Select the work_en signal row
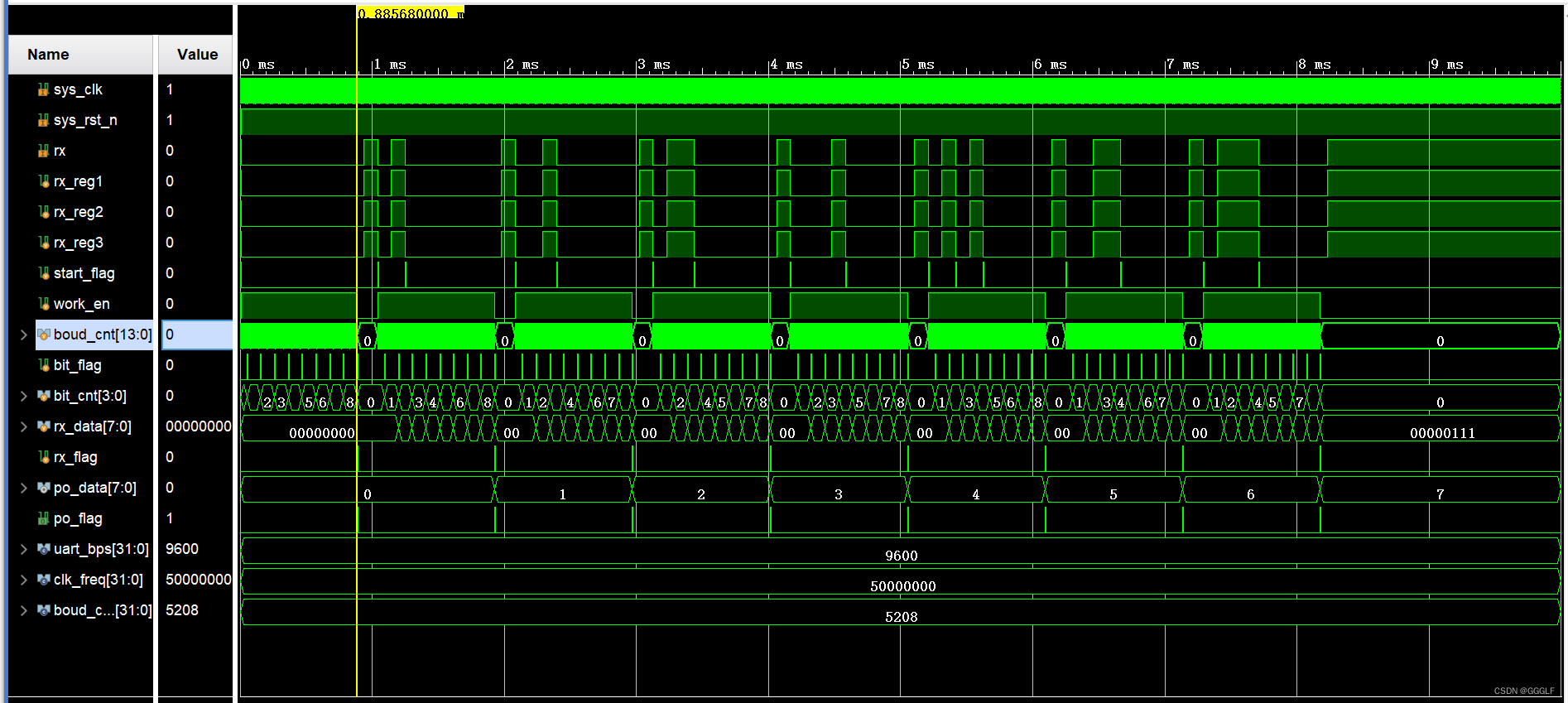 [x=81, y=304]
